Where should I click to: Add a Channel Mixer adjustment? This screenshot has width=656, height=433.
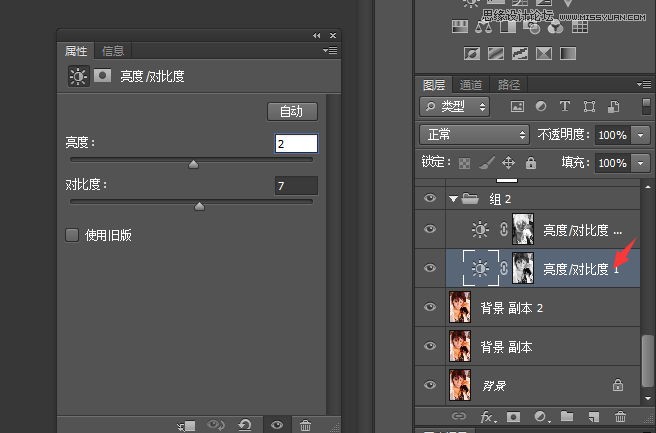[556, 26]
